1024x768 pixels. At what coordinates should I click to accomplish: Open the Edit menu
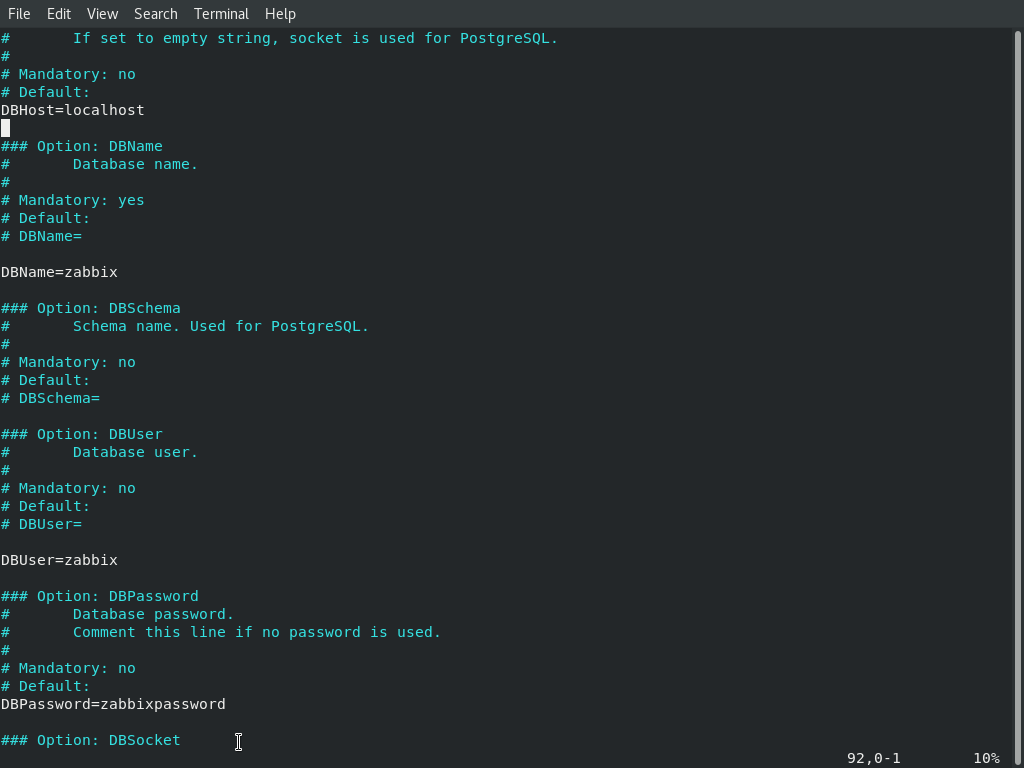59,14
